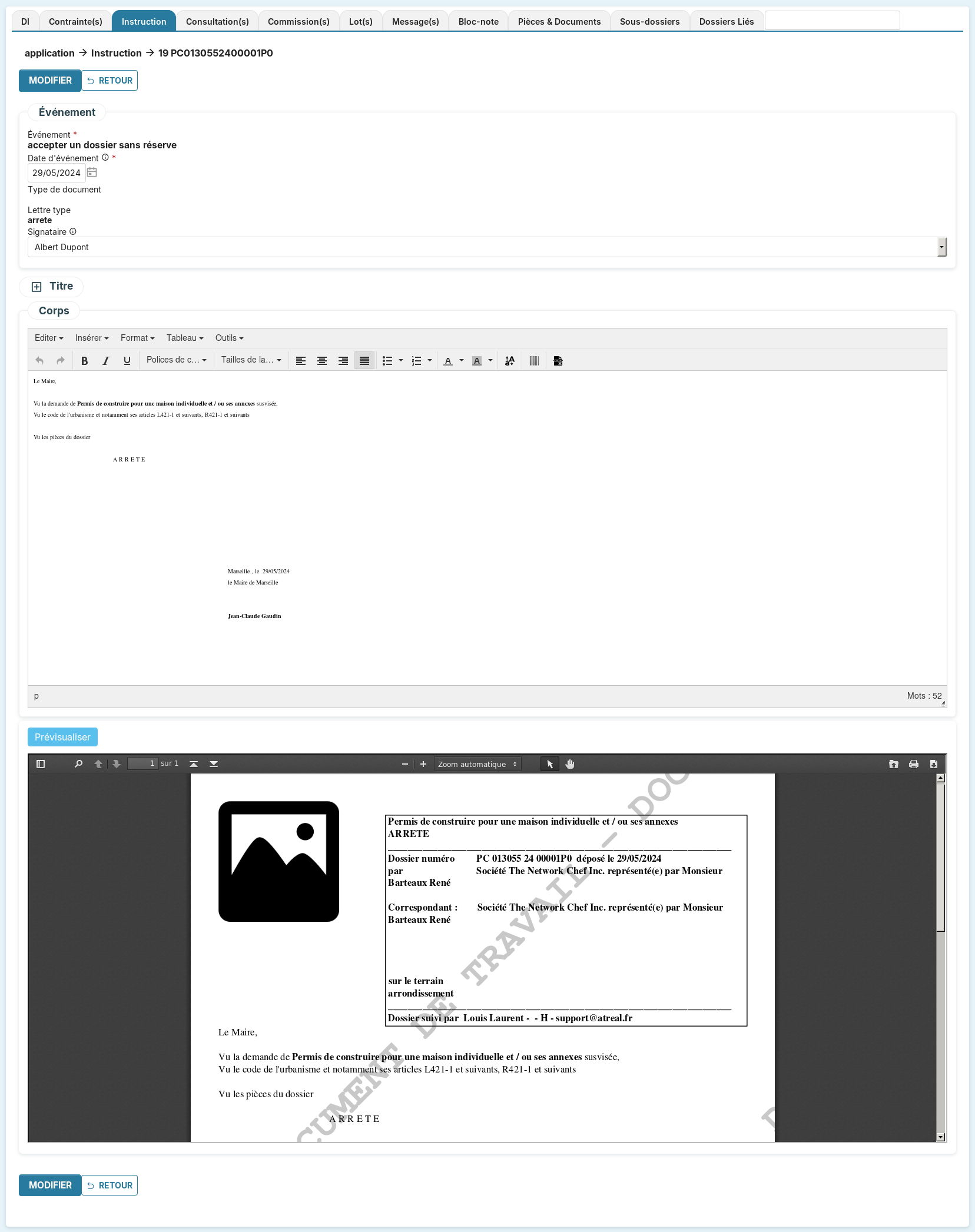Click the PDF page number field

(x=143, y=763)
